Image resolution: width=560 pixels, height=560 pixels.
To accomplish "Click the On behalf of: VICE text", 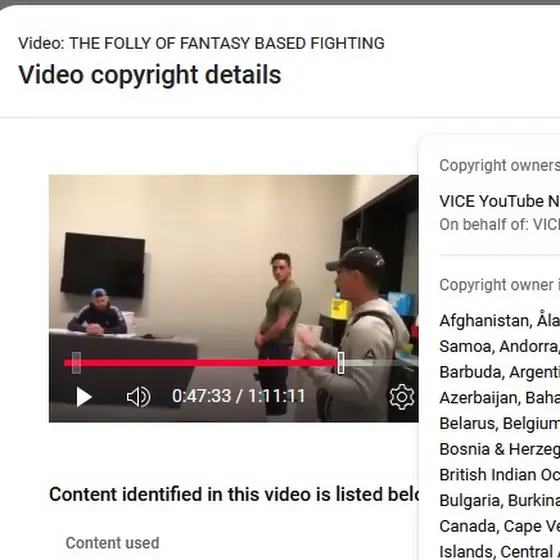I will click(499, 225).
